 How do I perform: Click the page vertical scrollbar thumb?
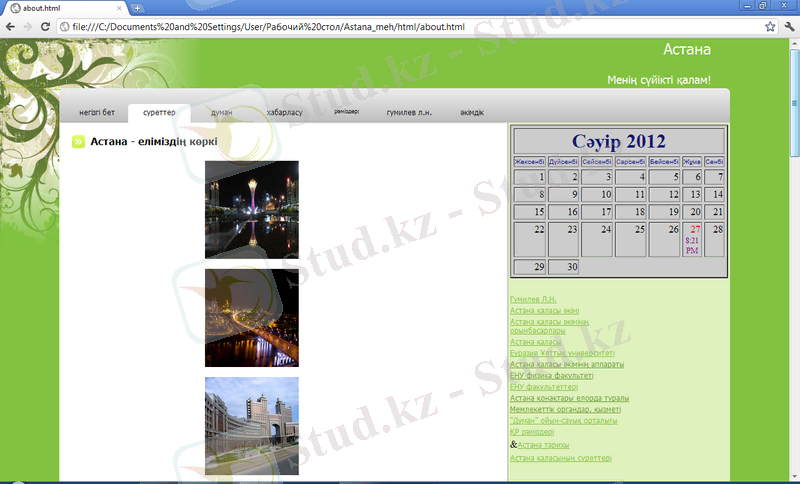coord(794,104)
